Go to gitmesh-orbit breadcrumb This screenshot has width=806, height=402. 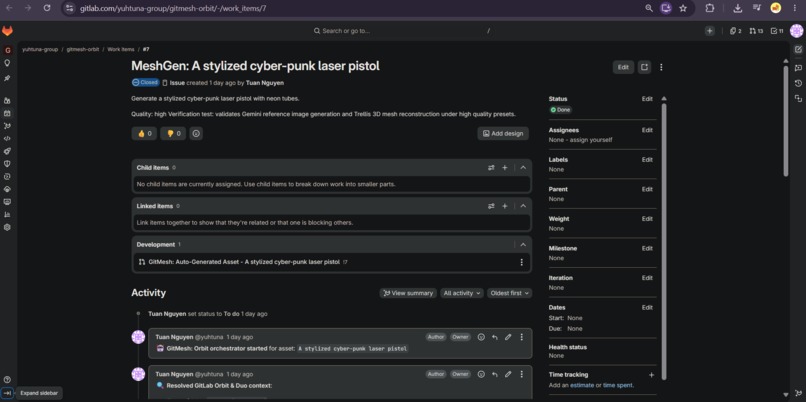coord(83,49)
